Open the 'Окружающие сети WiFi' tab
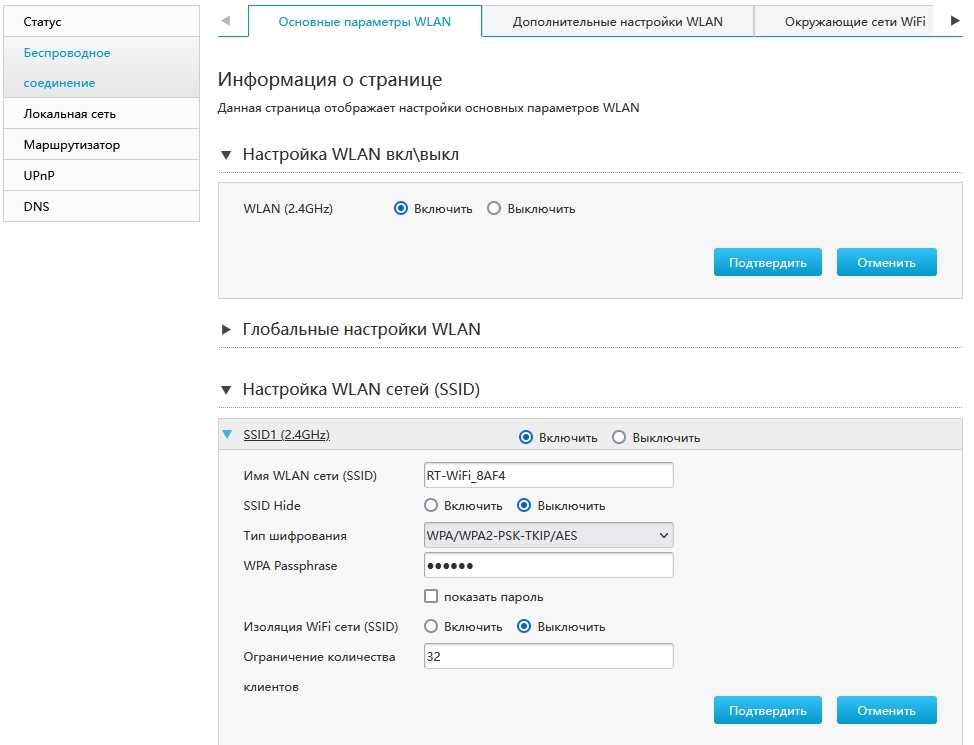Image resolution: width=974 pixels, height=745 pixels. 854,21
